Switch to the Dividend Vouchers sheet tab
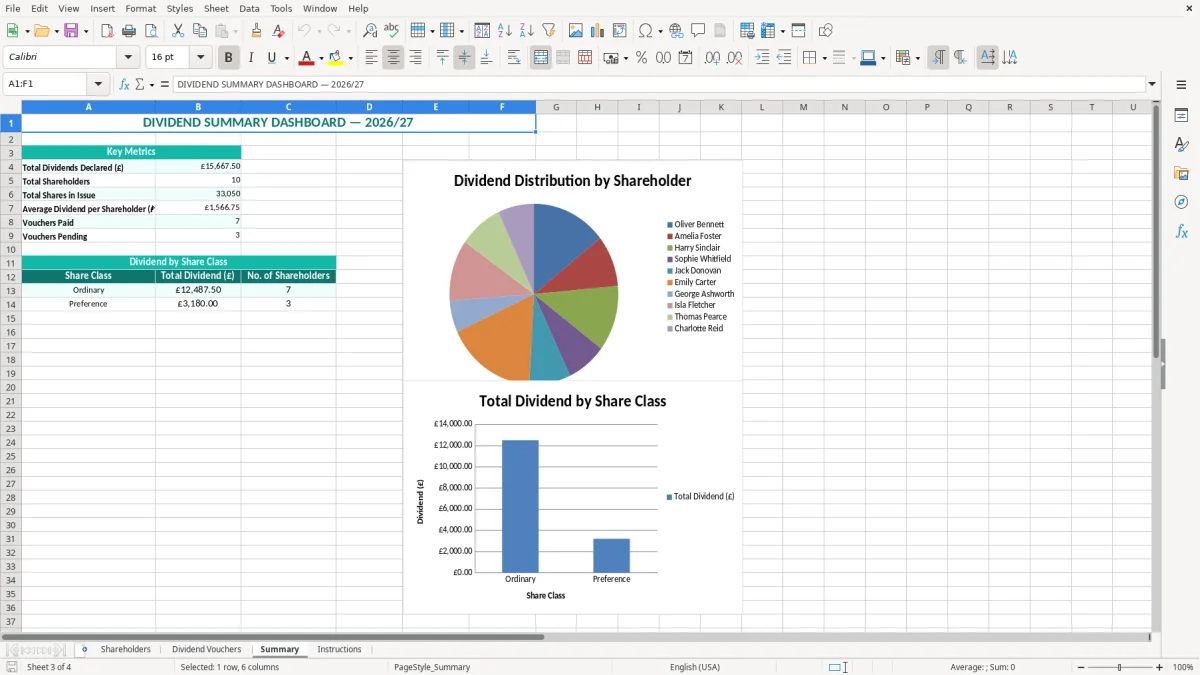1200x675 pixels. tap(206, 649)
